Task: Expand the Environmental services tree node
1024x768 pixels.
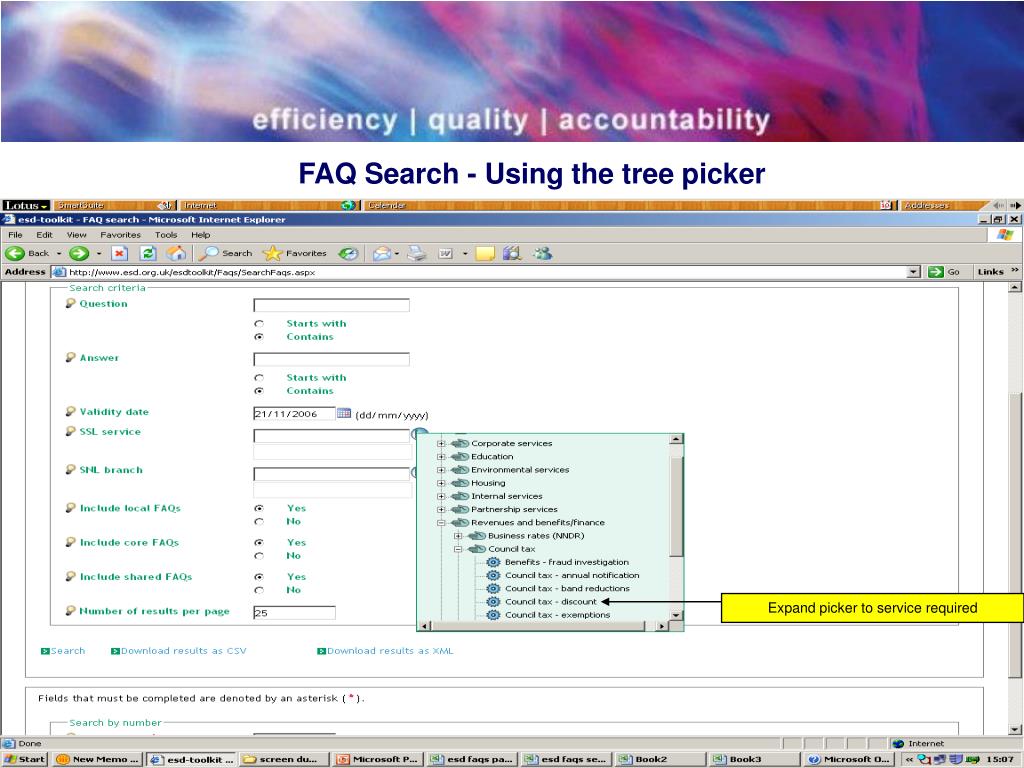Action: click(x=441, y=470)
